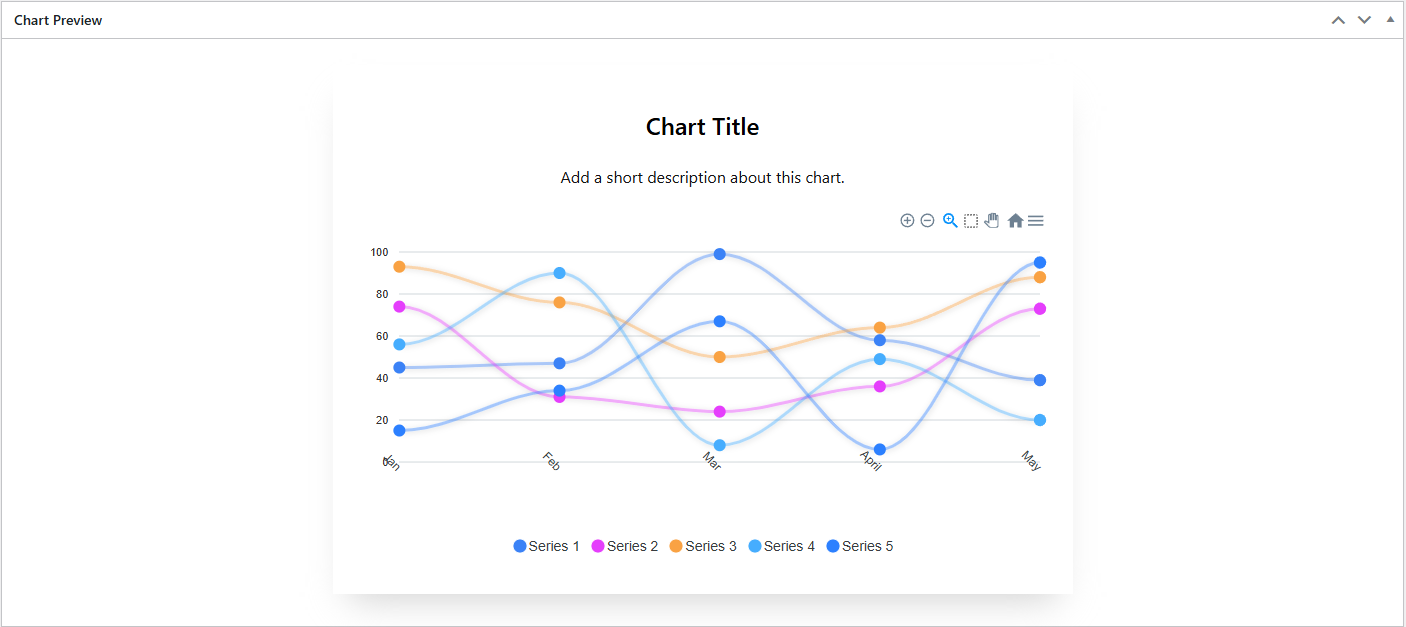The width and height of the screenshot is (1406, 627).
Task: Click the Series 1 peak data point at Mar
Action: click(719, 253)
